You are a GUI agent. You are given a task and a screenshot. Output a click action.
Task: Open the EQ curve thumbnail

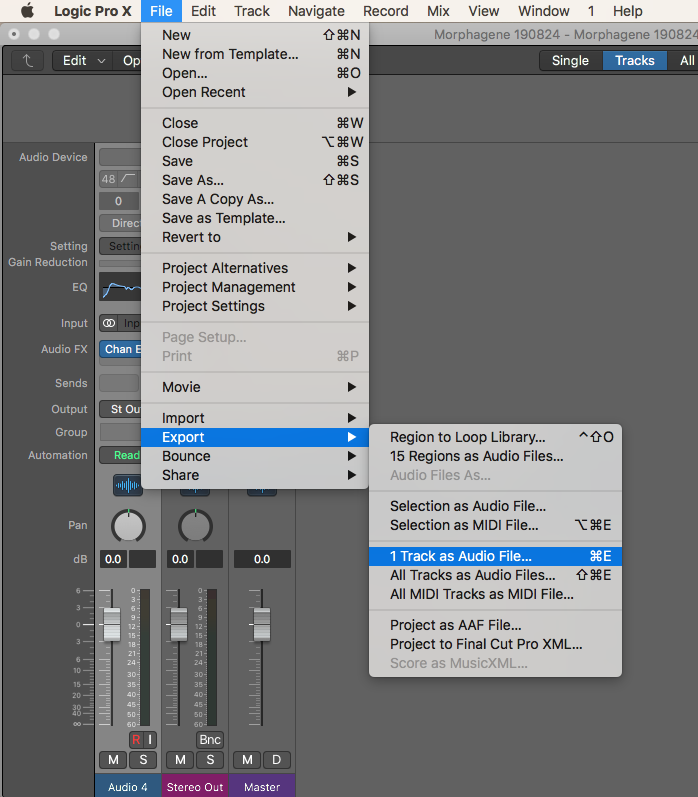120,287
